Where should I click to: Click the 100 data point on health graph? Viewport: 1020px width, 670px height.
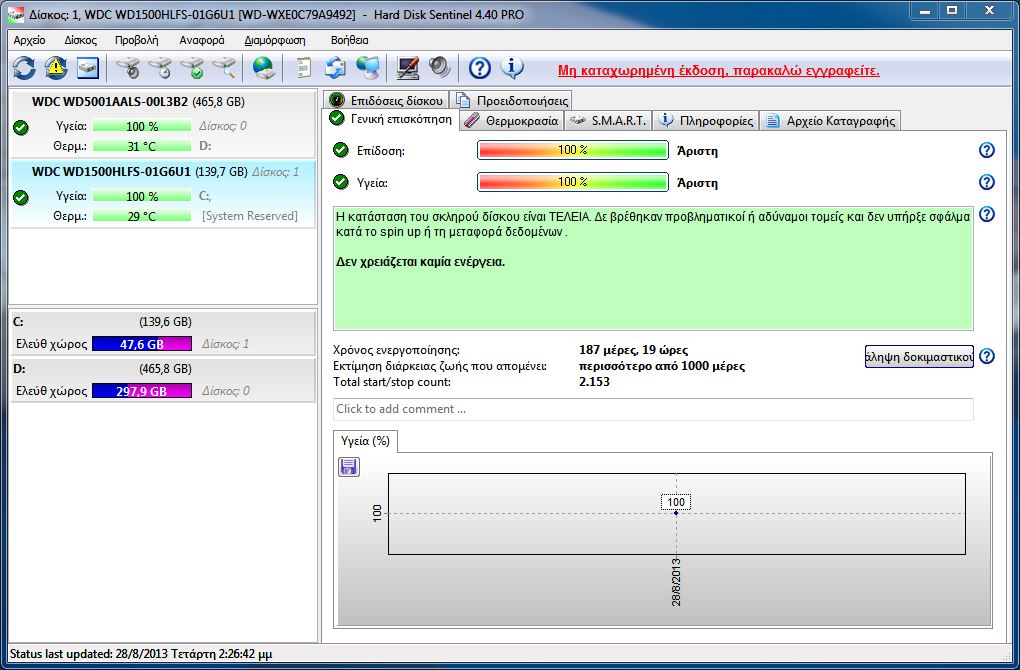click(676, 513)
